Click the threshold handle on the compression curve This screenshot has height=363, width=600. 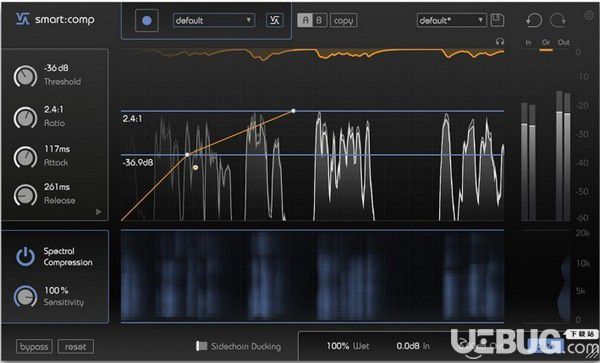[187, 155]
